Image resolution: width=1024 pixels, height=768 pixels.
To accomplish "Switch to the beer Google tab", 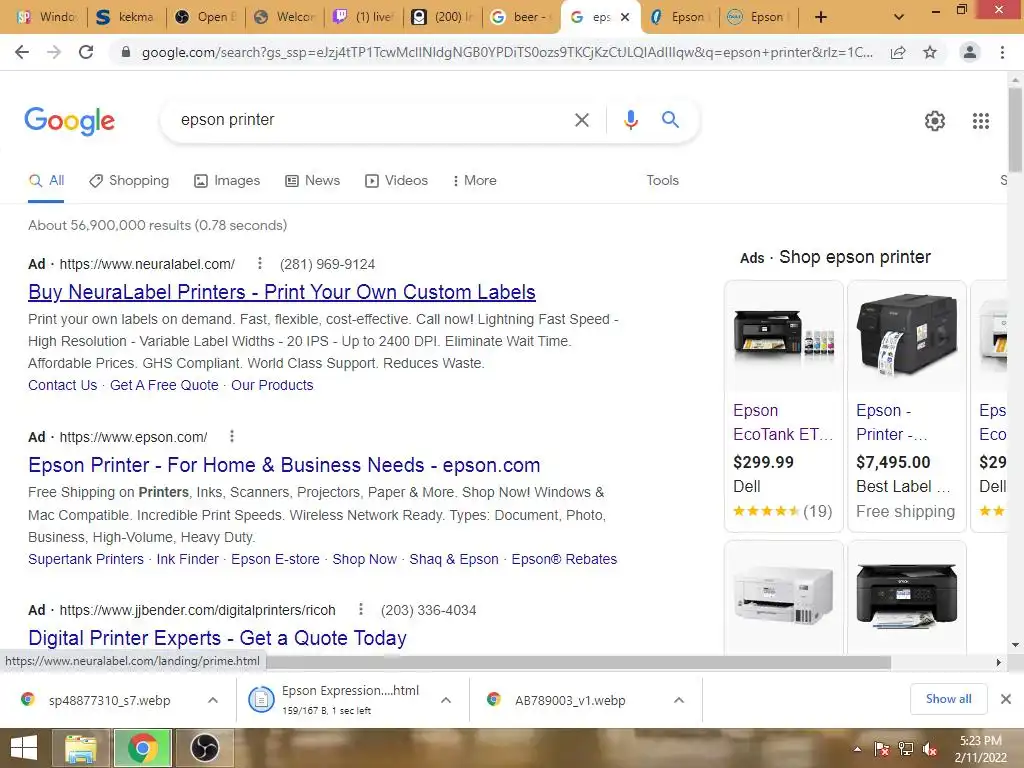I will pyautogui.click(x=521, y=17).
